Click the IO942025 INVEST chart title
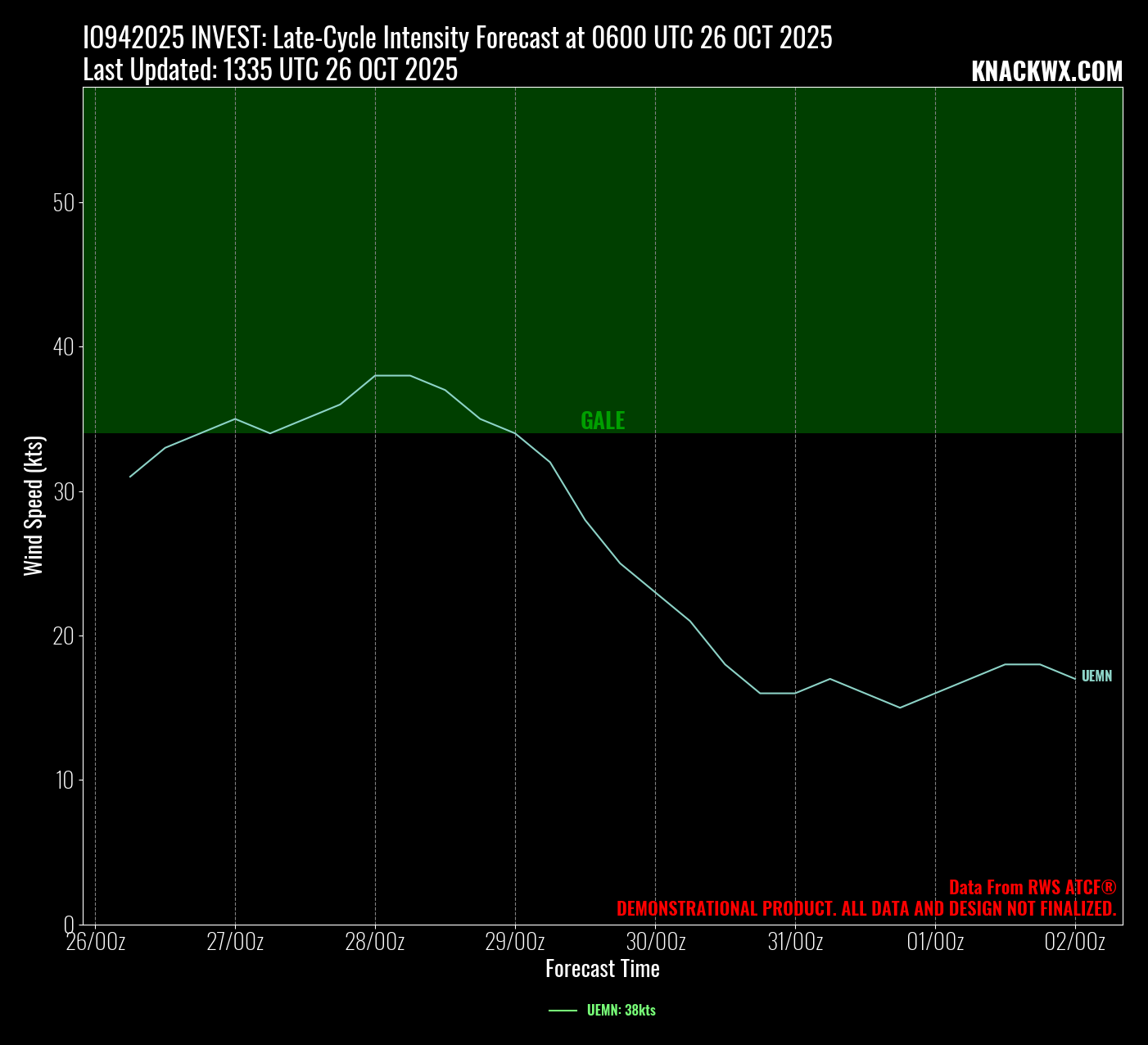Image resolution: width=1148 pixels, height=1045 pixels. click(x=457, y=38)
